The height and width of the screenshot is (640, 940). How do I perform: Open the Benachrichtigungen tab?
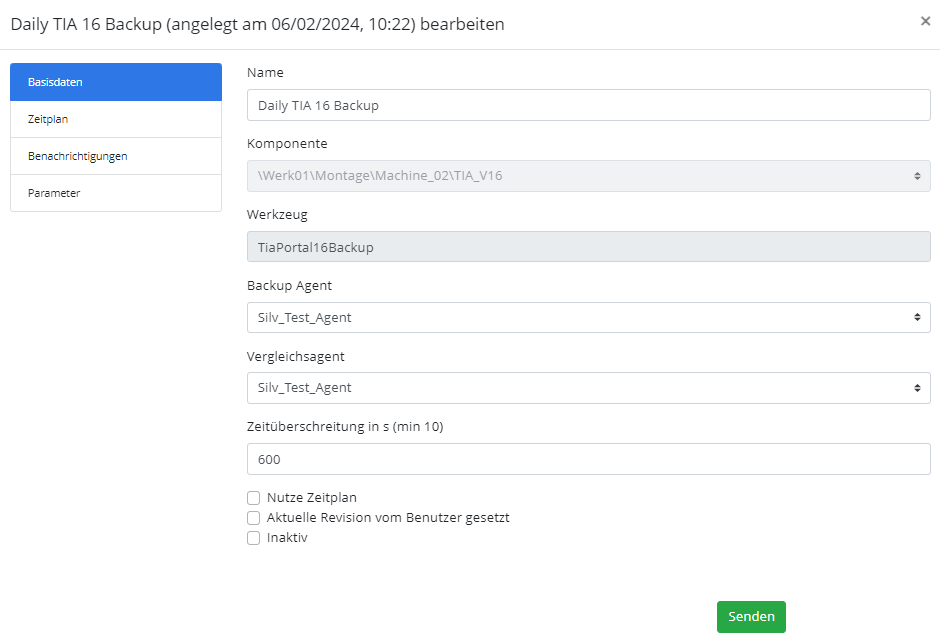pyautogui.click(x=116, y=156)
